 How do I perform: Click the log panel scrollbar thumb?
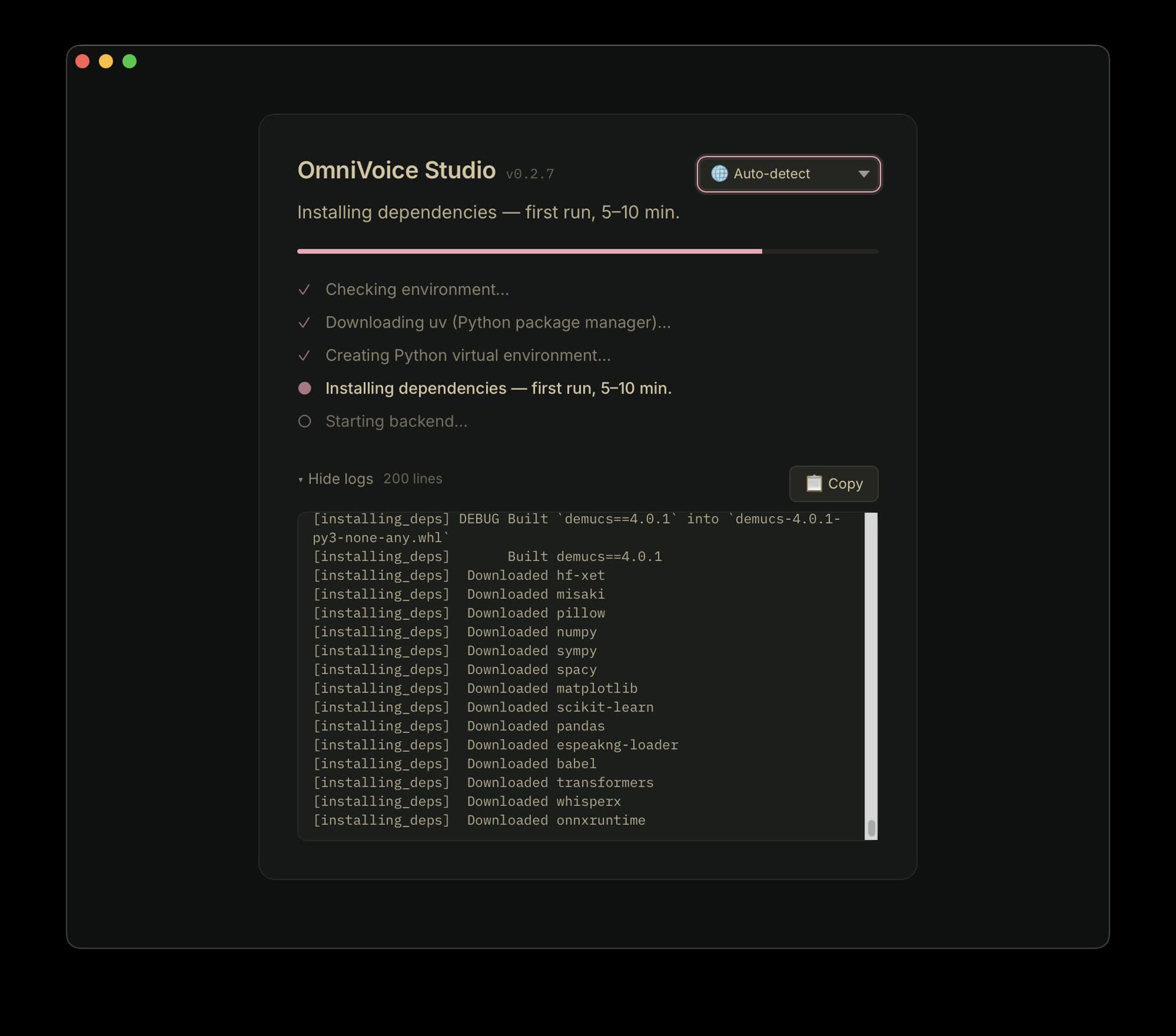click(x=871, y=828)
